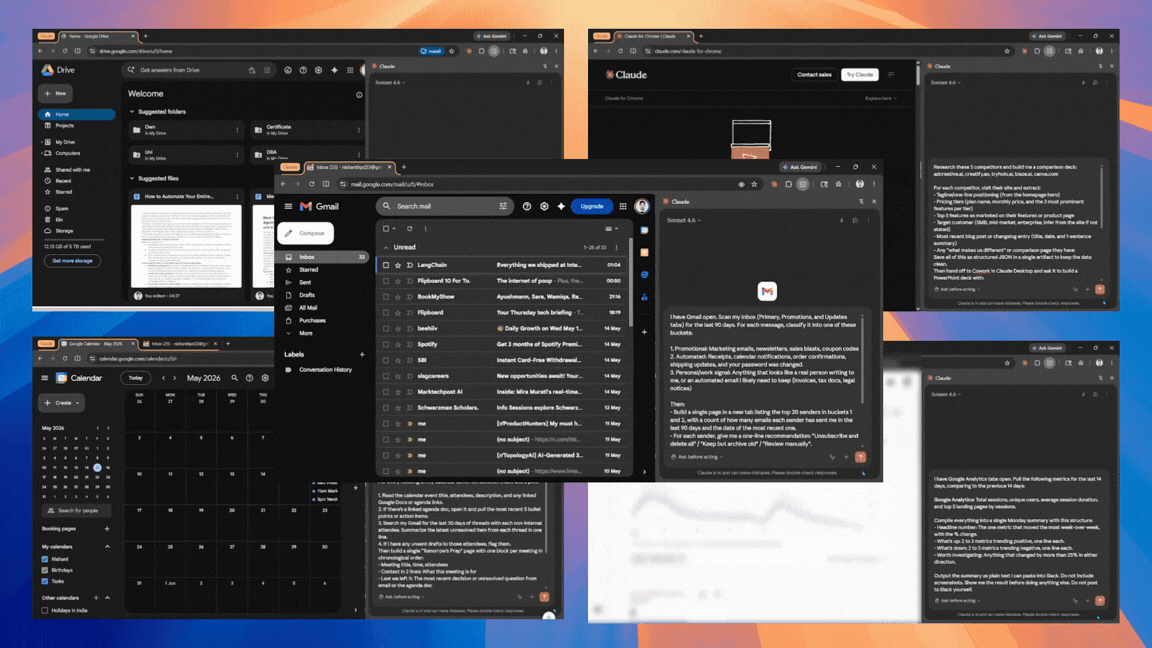This screenshot has height=648, width=1152.
Task: Refresh the Gmail inbox list
Action: 410,228
